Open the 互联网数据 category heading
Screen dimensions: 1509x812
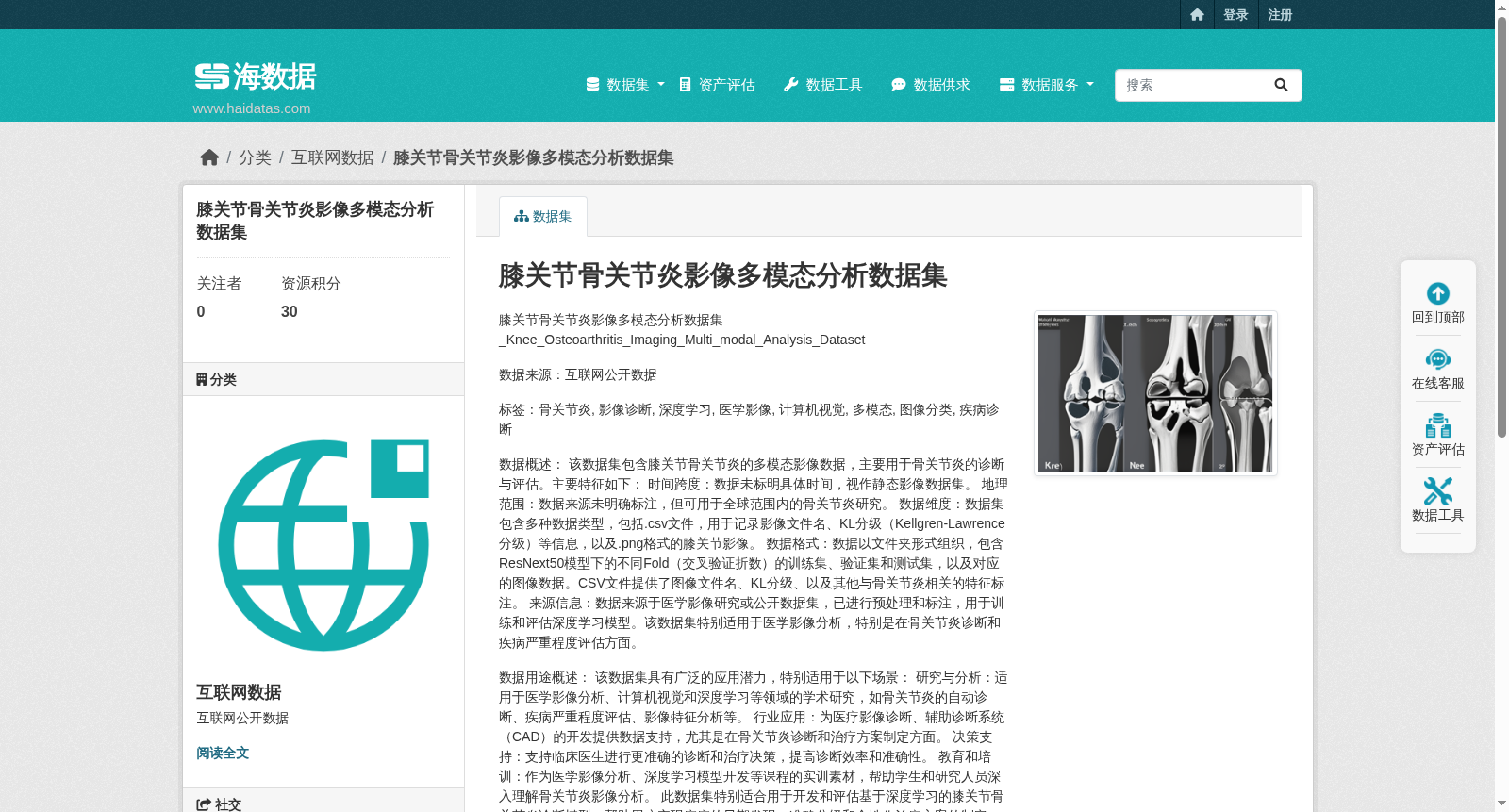pyautogui.click(x=239, y=692)
